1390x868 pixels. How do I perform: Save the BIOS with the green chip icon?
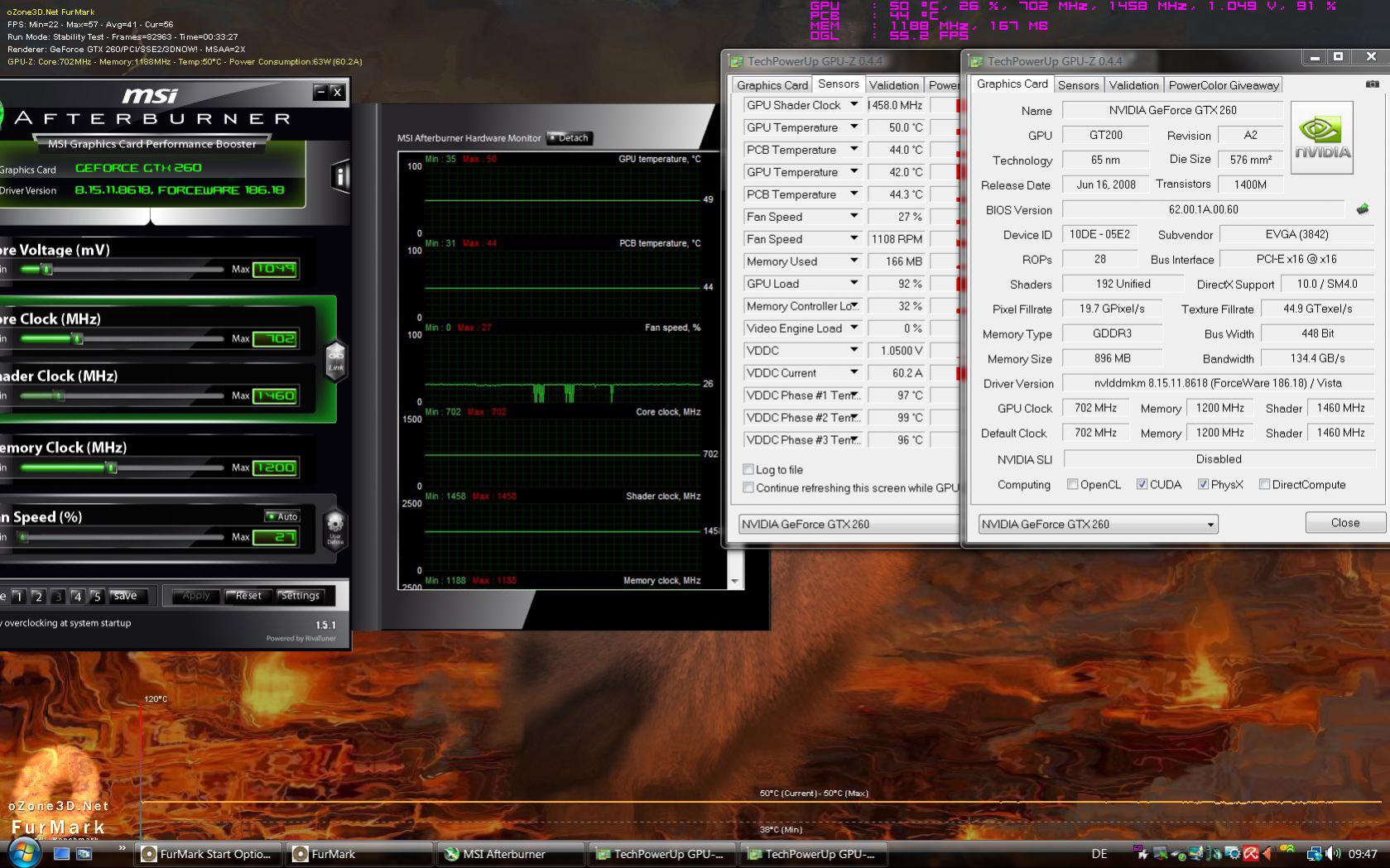(x=1363, y=209)
